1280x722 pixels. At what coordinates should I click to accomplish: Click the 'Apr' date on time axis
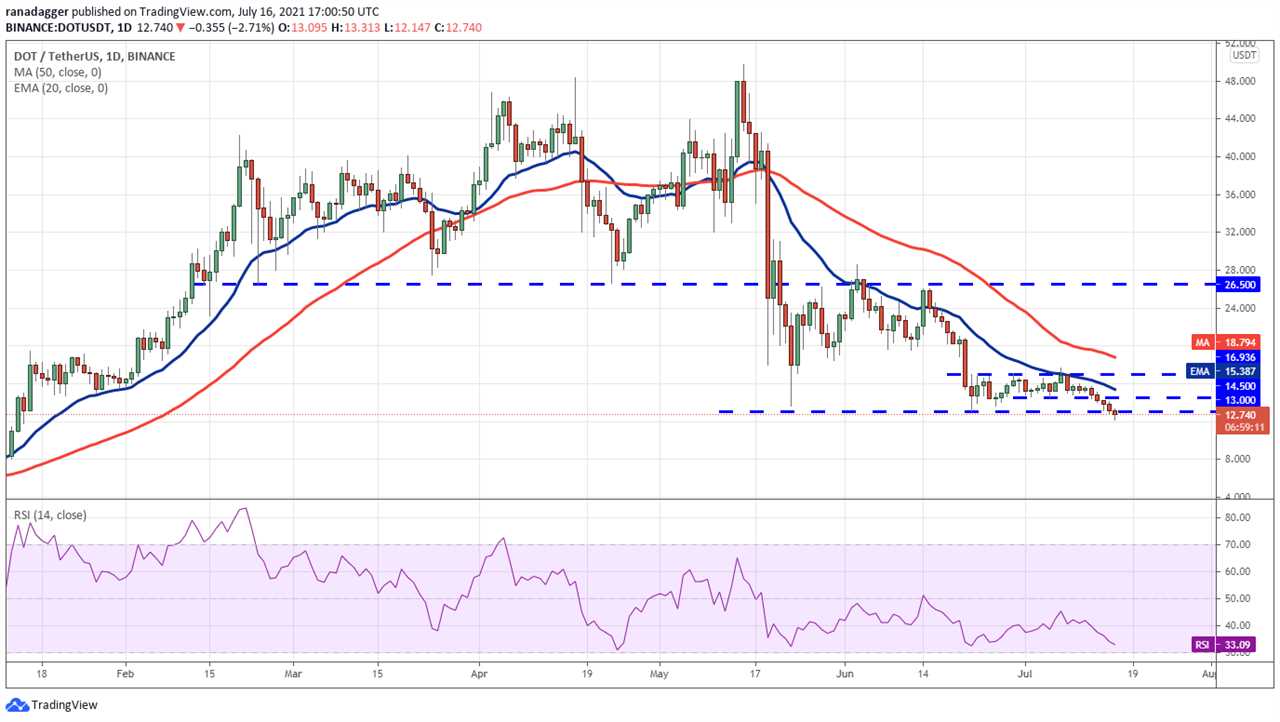[478, 675]
